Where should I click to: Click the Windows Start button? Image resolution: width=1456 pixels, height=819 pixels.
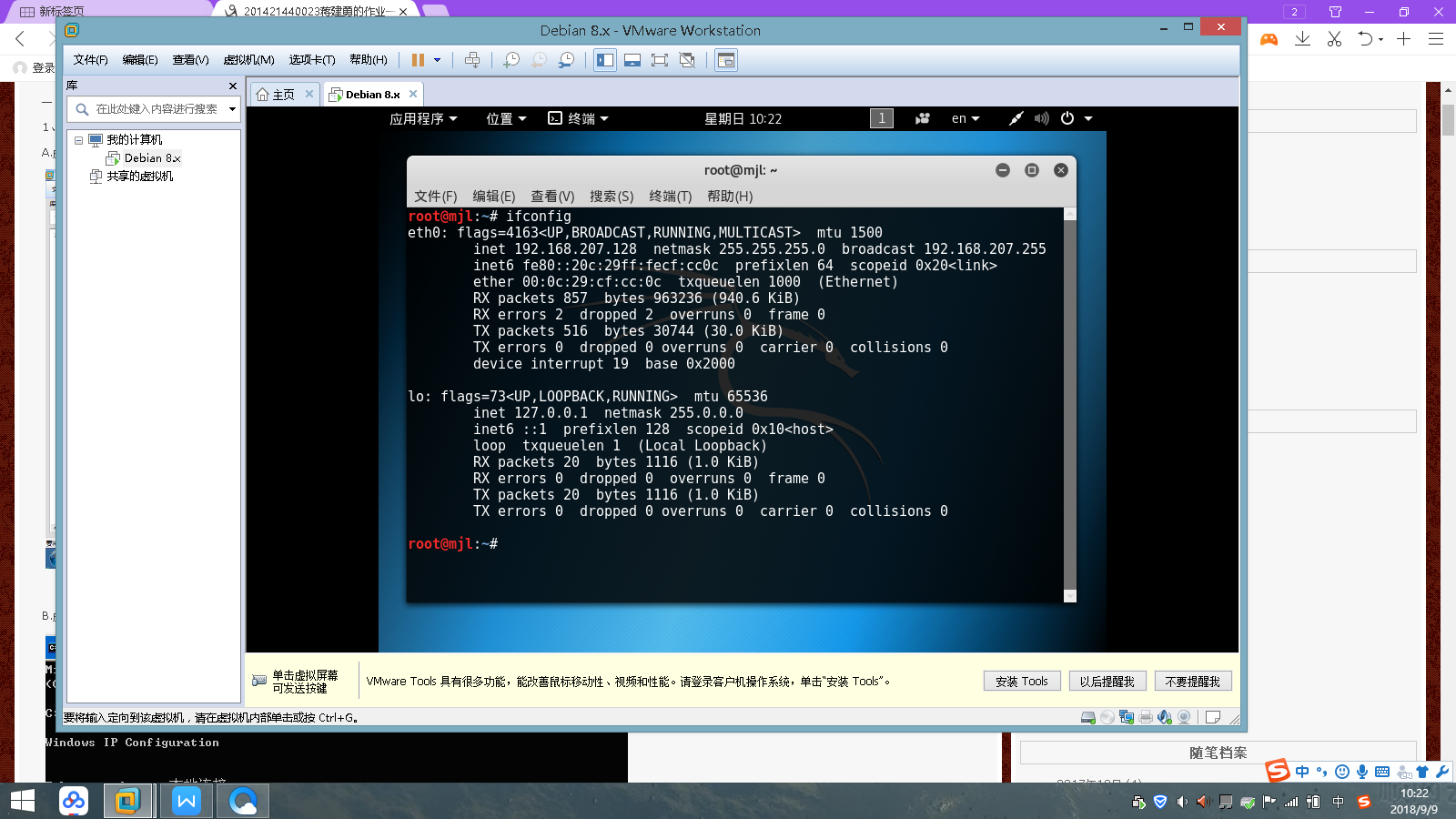point(23,801)
